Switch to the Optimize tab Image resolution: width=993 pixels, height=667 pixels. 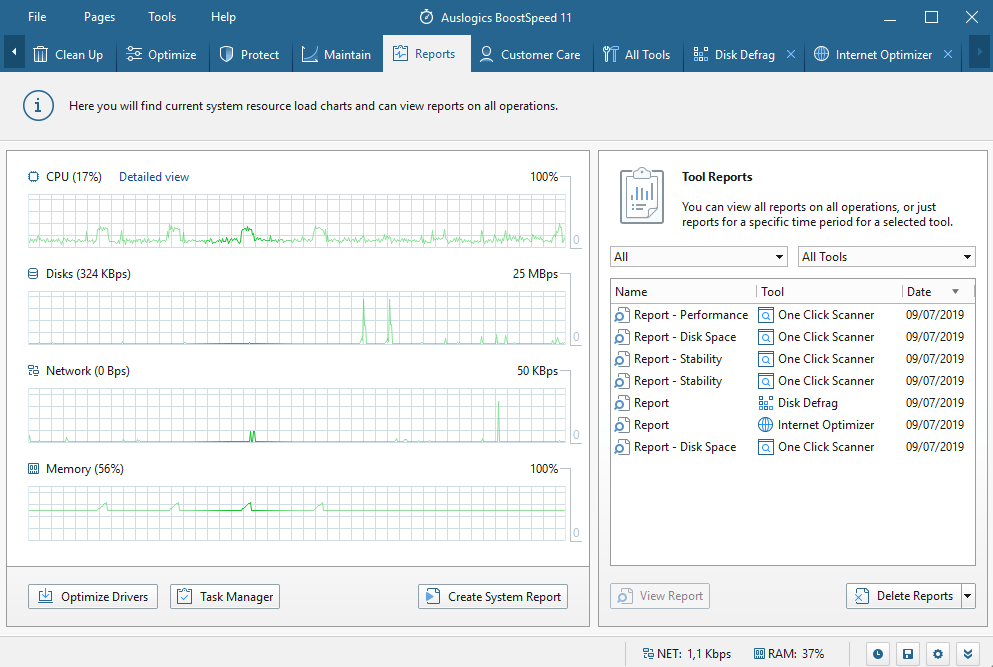coord(162,55)
